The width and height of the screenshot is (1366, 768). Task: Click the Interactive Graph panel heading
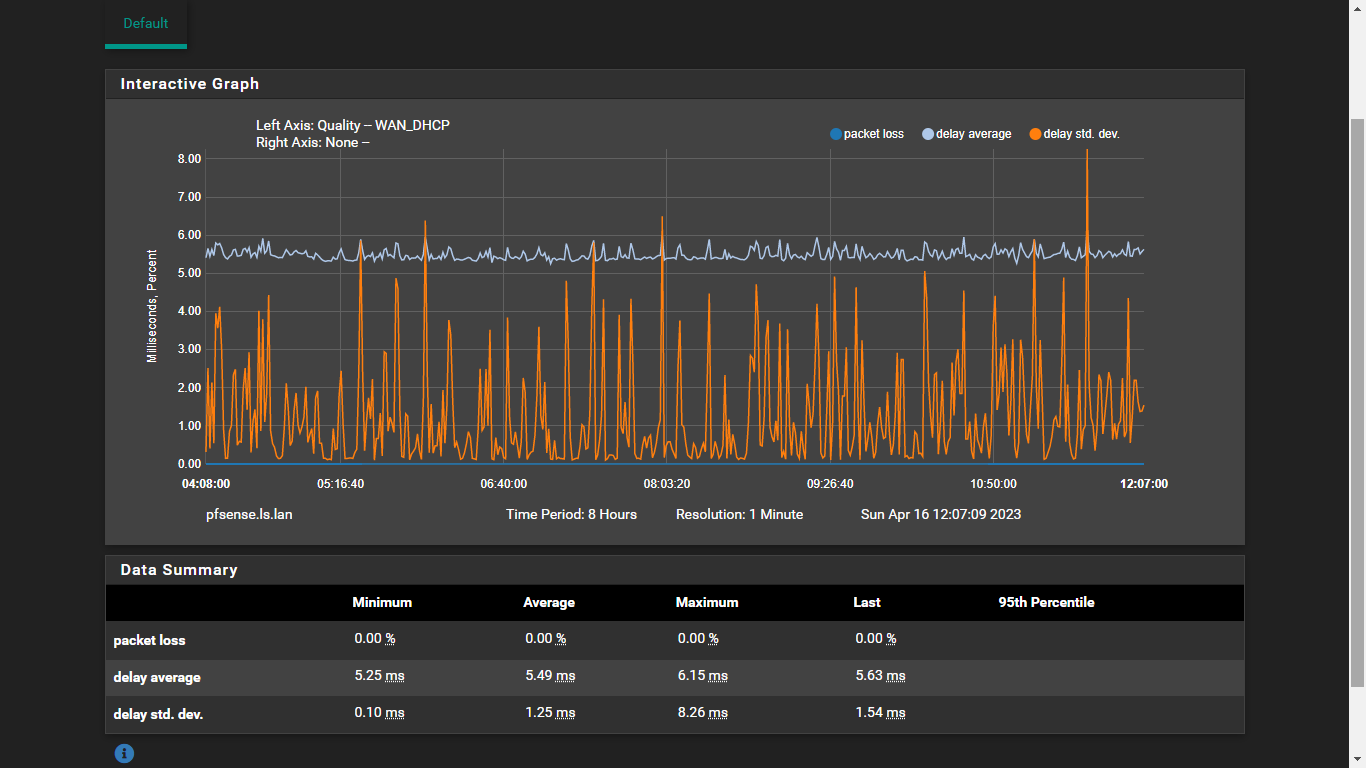click(190, 84)
